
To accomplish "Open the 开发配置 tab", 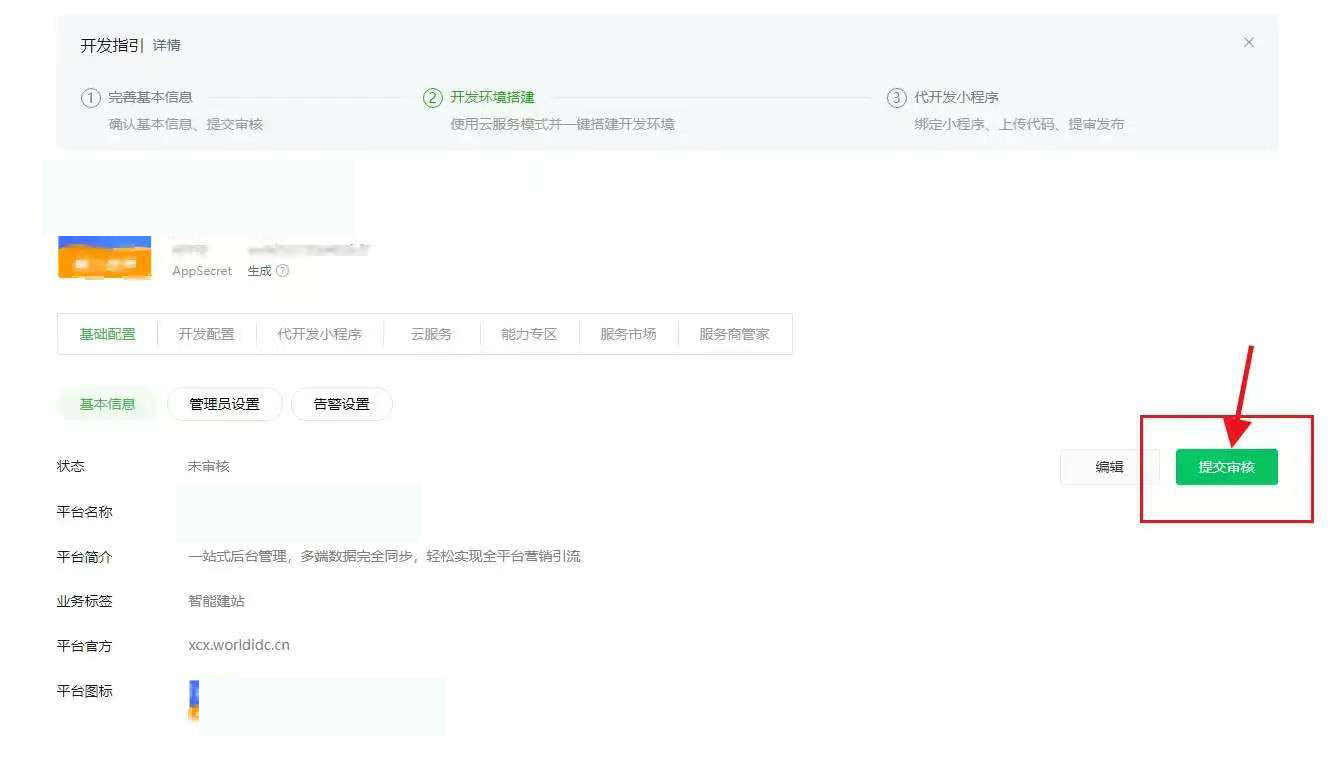I will click(x=206, y=334).
